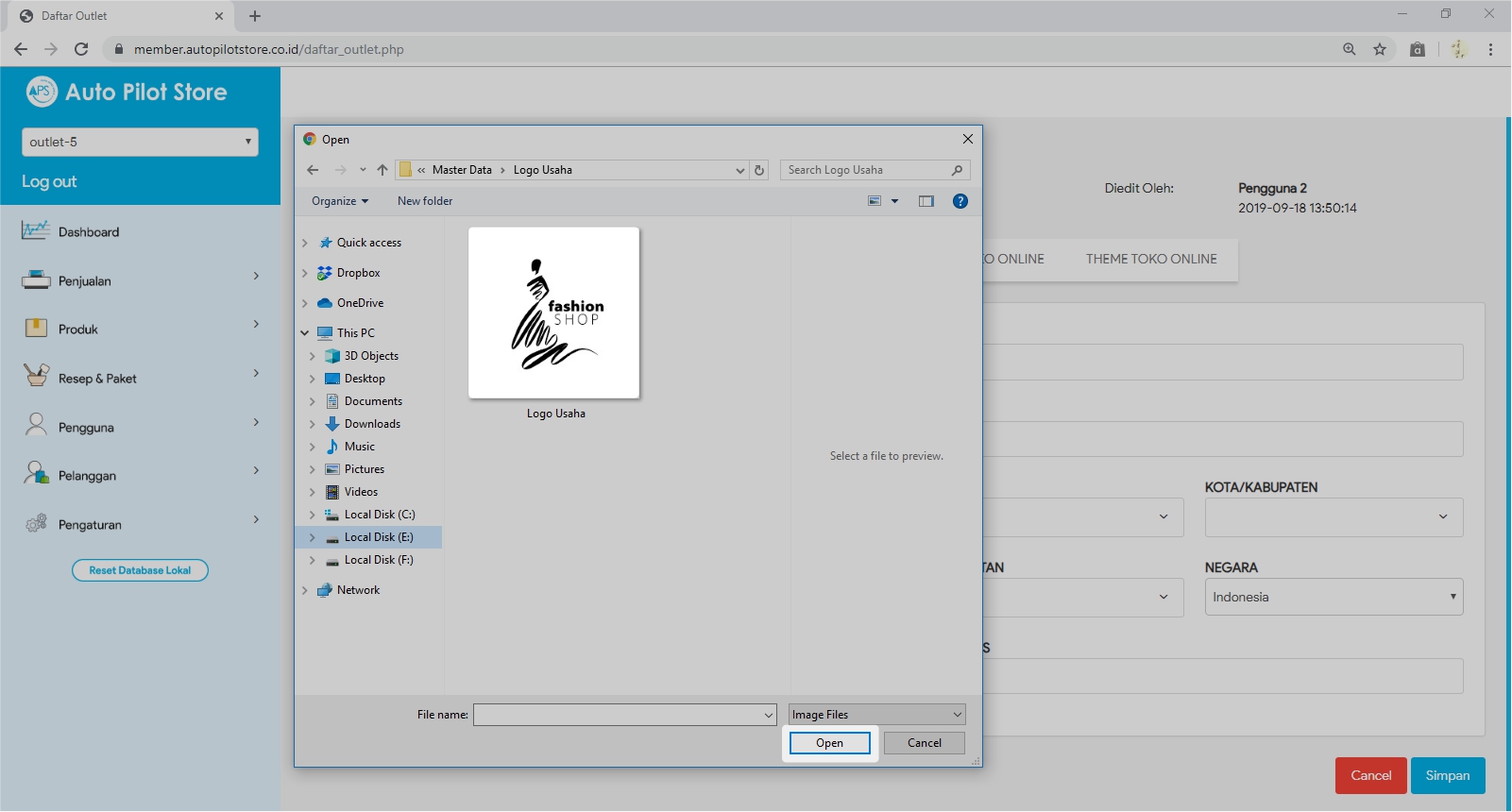Open the Organize menu
The image size is (1512, 812).
click(339, 201)
